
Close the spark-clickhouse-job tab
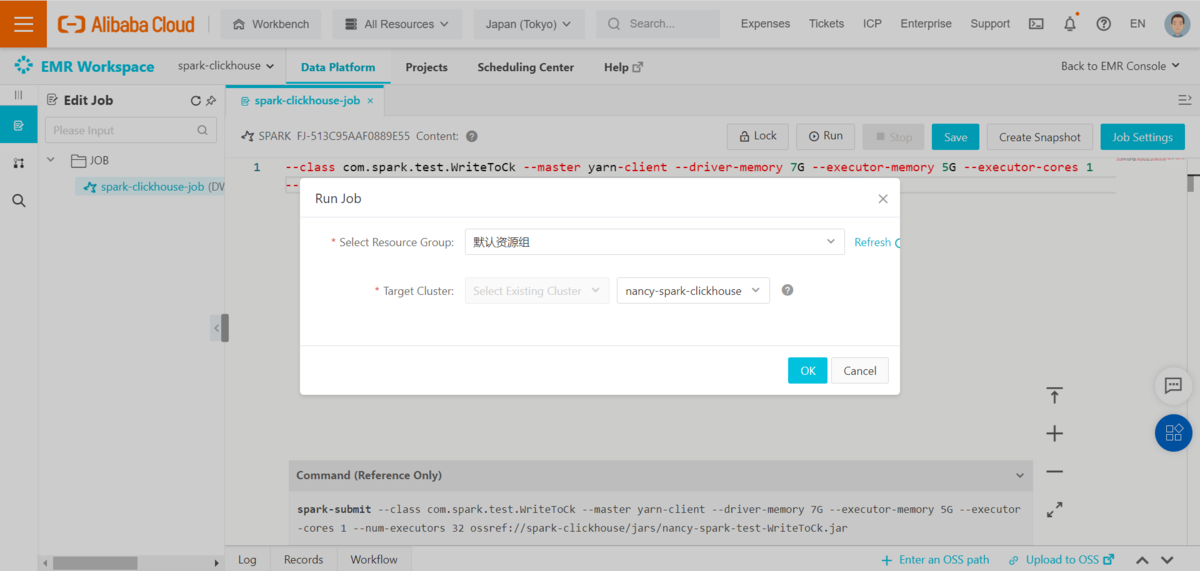pos(370,100)
